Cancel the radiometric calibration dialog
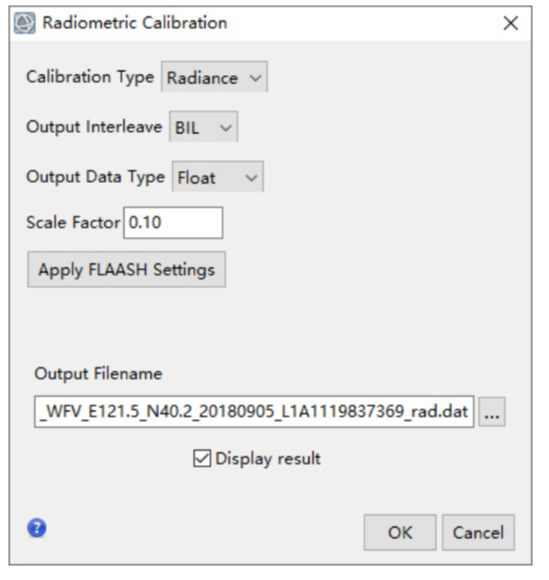 coord(478,533)
